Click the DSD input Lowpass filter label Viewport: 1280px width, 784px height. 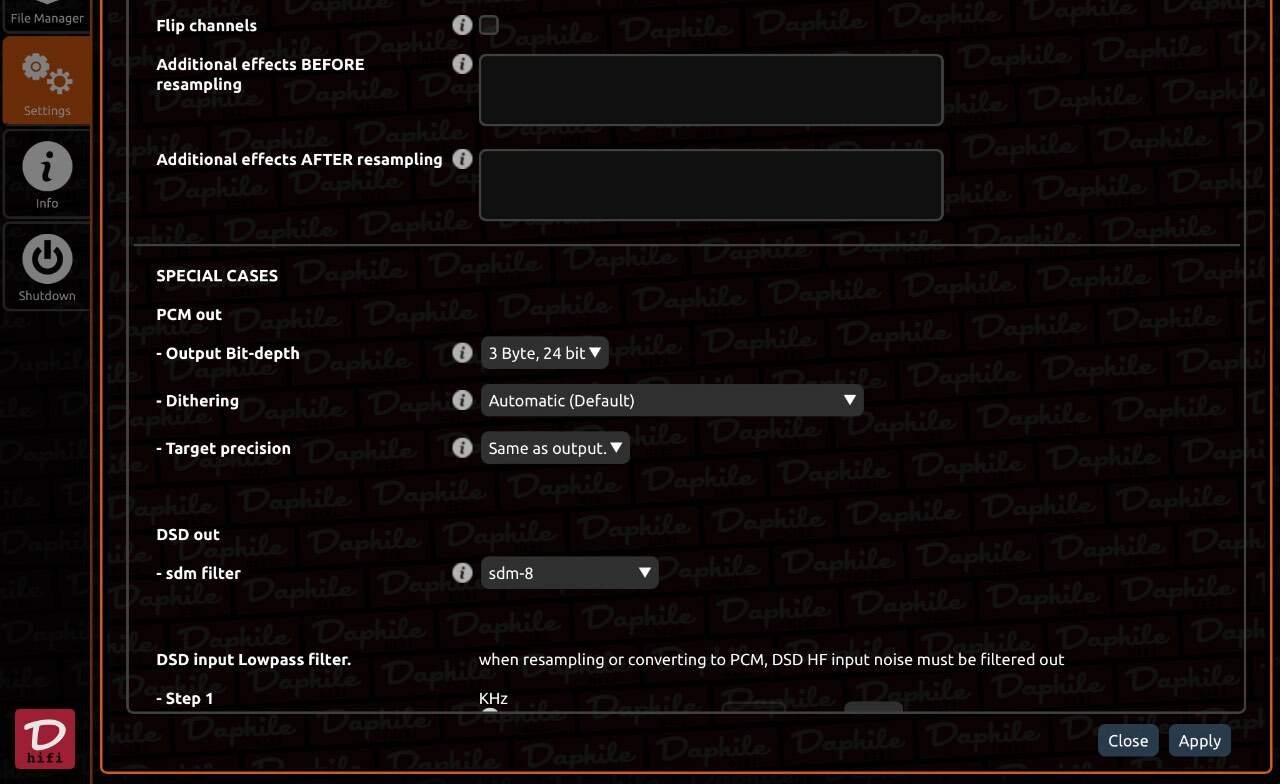[254, 660]
